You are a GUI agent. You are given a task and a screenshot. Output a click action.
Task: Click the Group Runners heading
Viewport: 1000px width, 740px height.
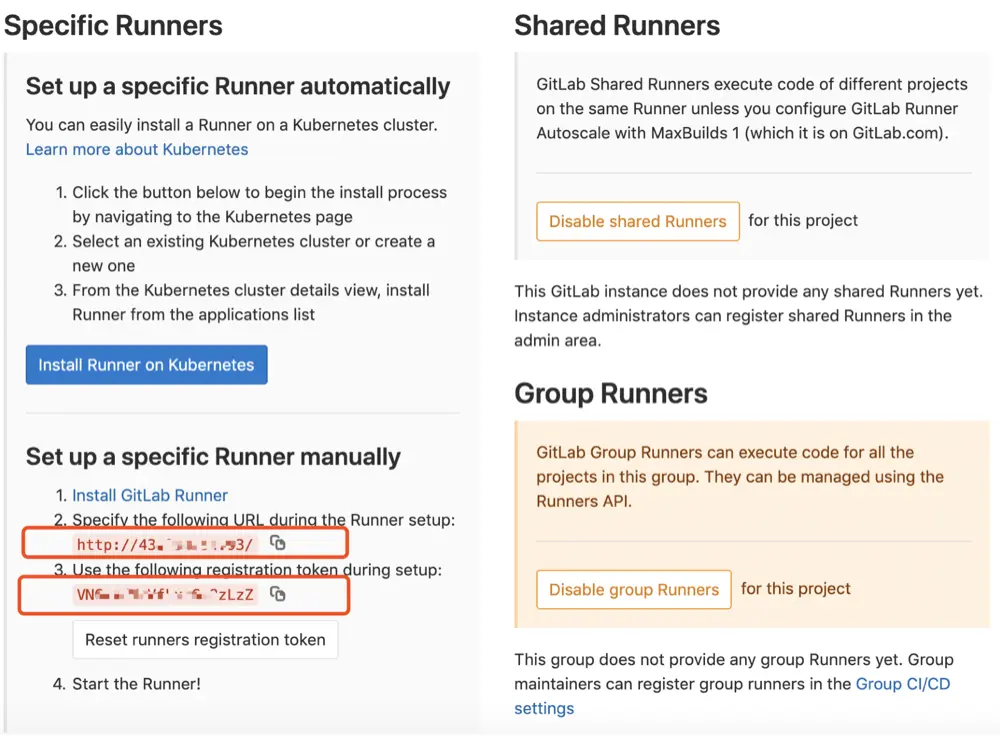[x=611, y=393]
